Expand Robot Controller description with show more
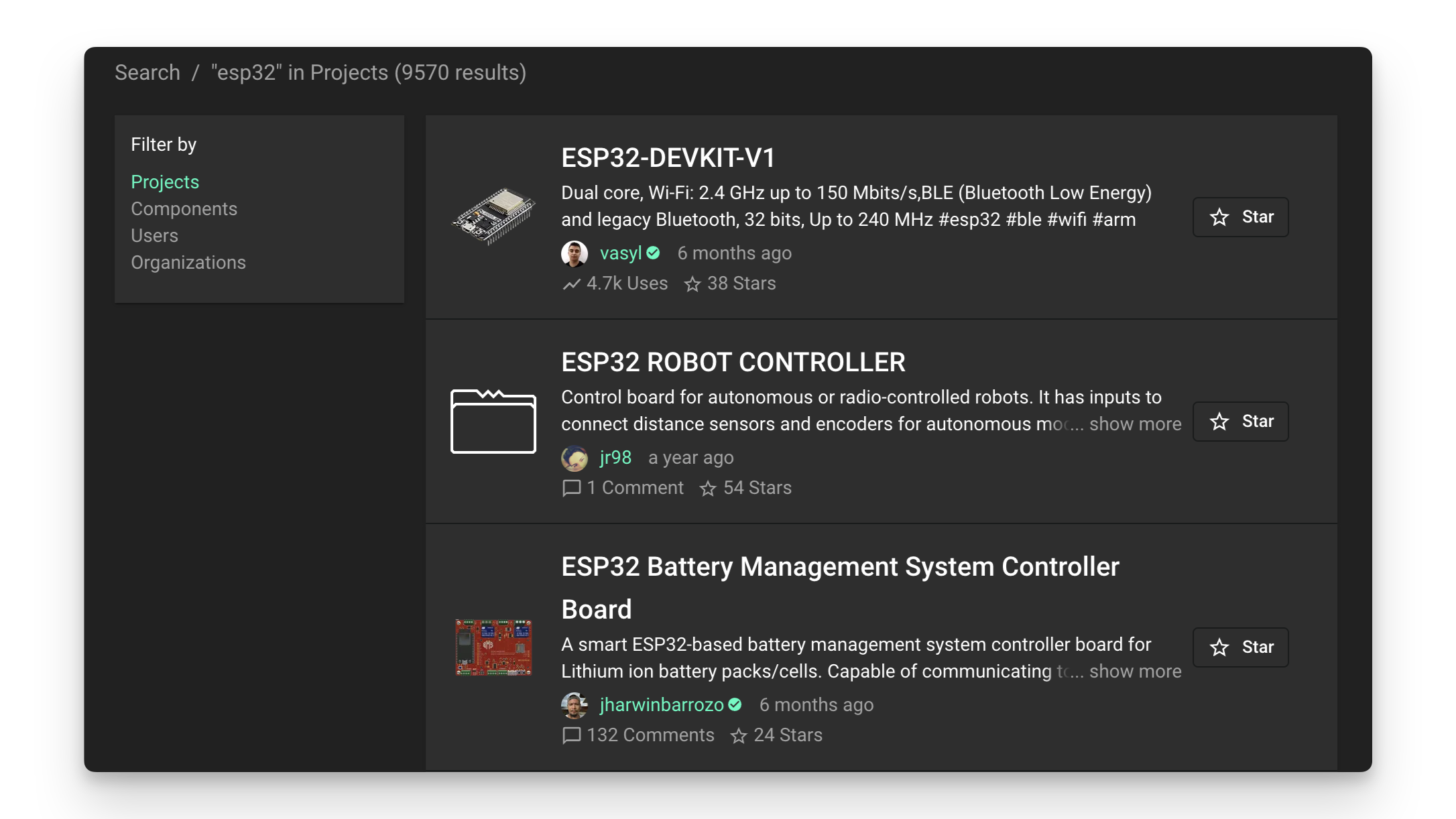This screenshot has height=819, width=1456. [1135, 424]
